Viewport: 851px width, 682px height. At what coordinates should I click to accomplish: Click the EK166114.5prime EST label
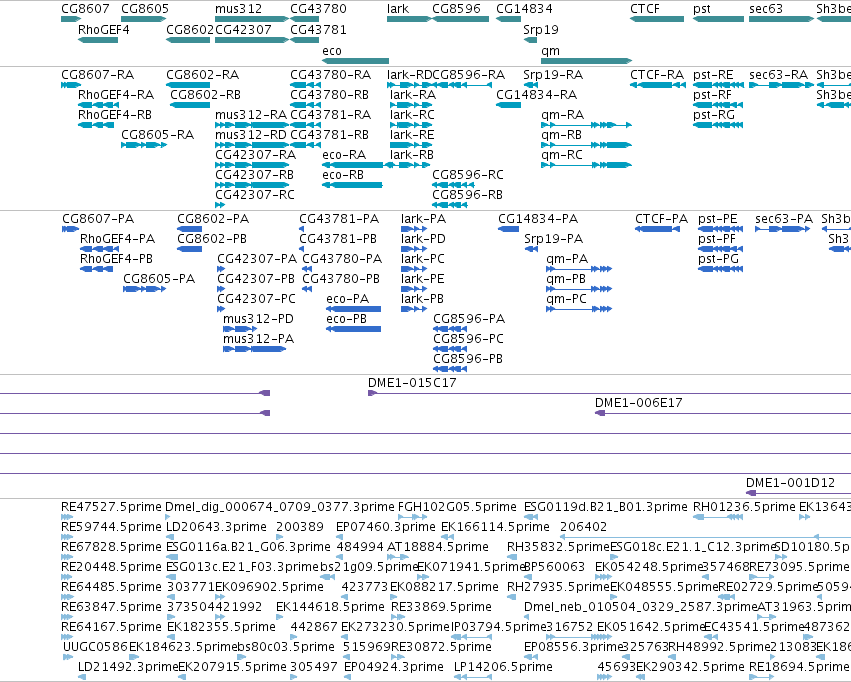pos(495,527)
